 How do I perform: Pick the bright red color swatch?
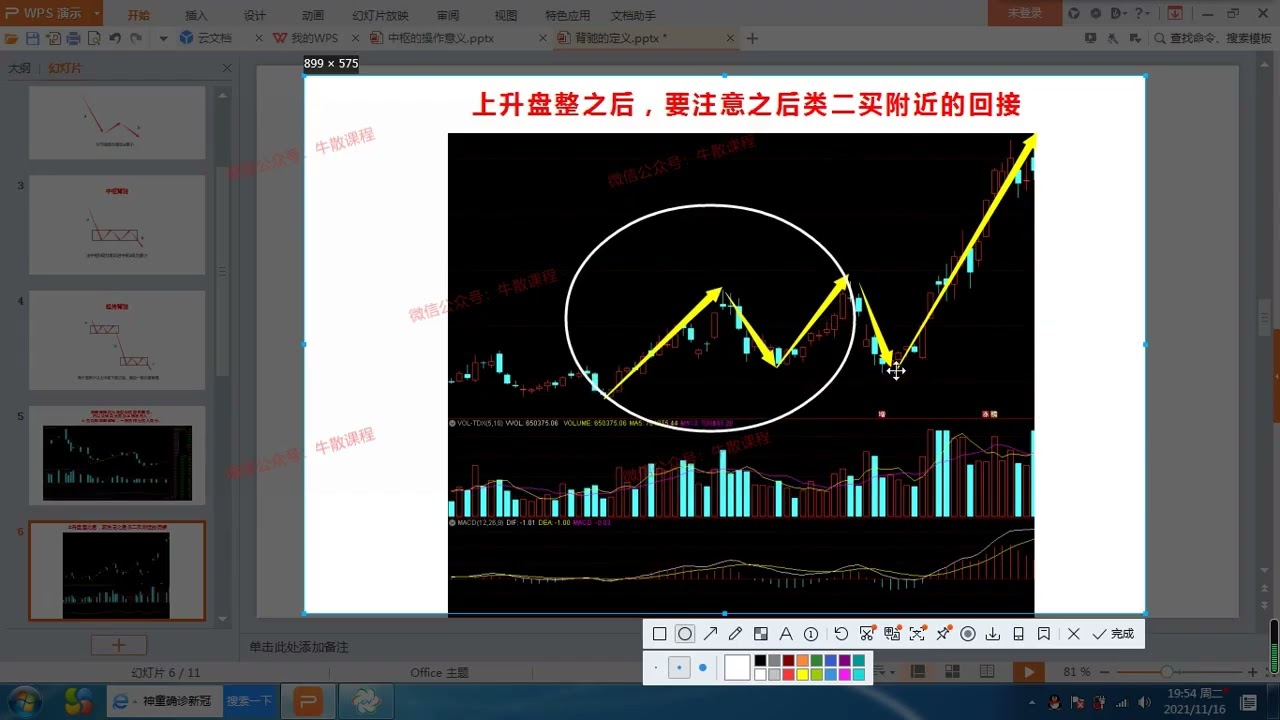(788, 675)
